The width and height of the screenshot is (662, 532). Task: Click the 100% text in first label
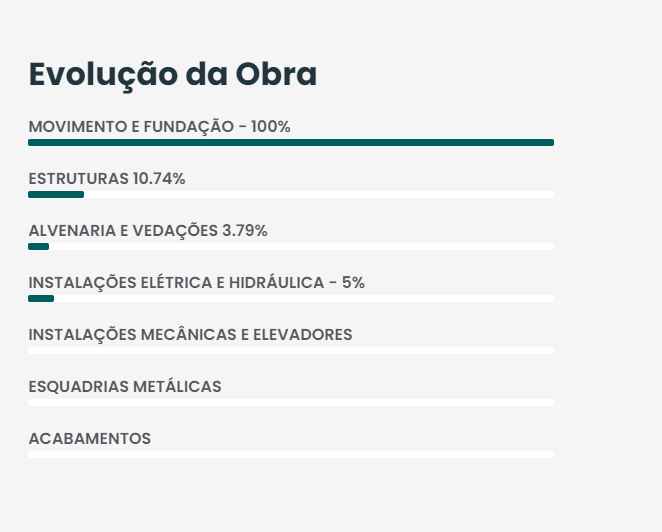click(x=271, y=127)
